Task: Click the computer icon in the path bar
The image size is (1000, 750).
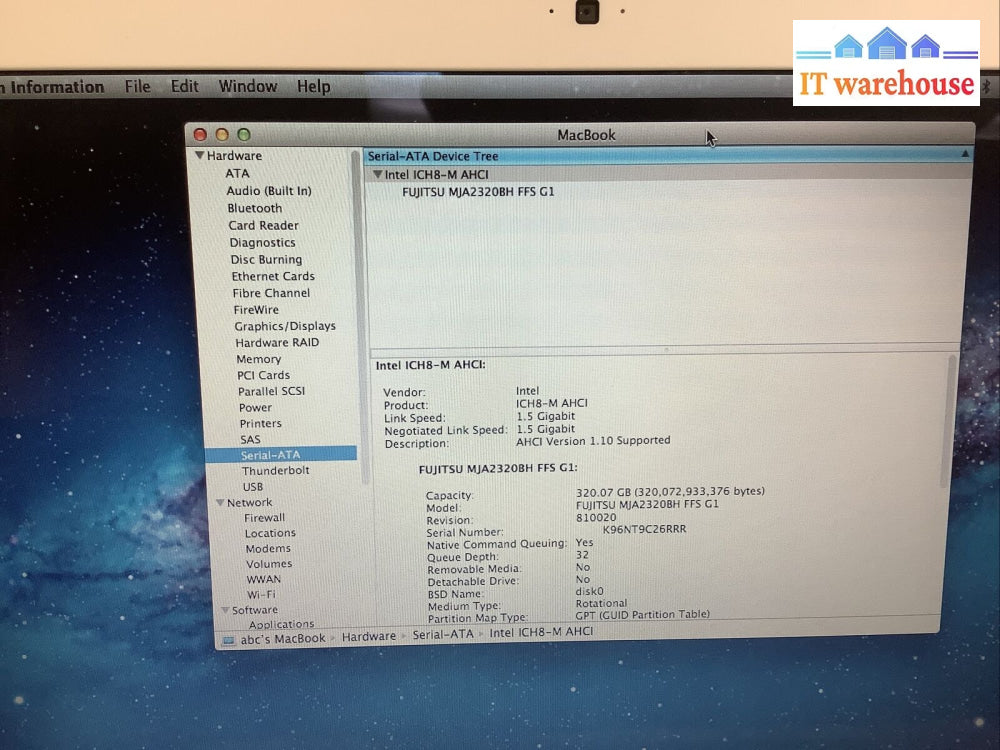Action: pyautogui.click(x=229, y=639)
